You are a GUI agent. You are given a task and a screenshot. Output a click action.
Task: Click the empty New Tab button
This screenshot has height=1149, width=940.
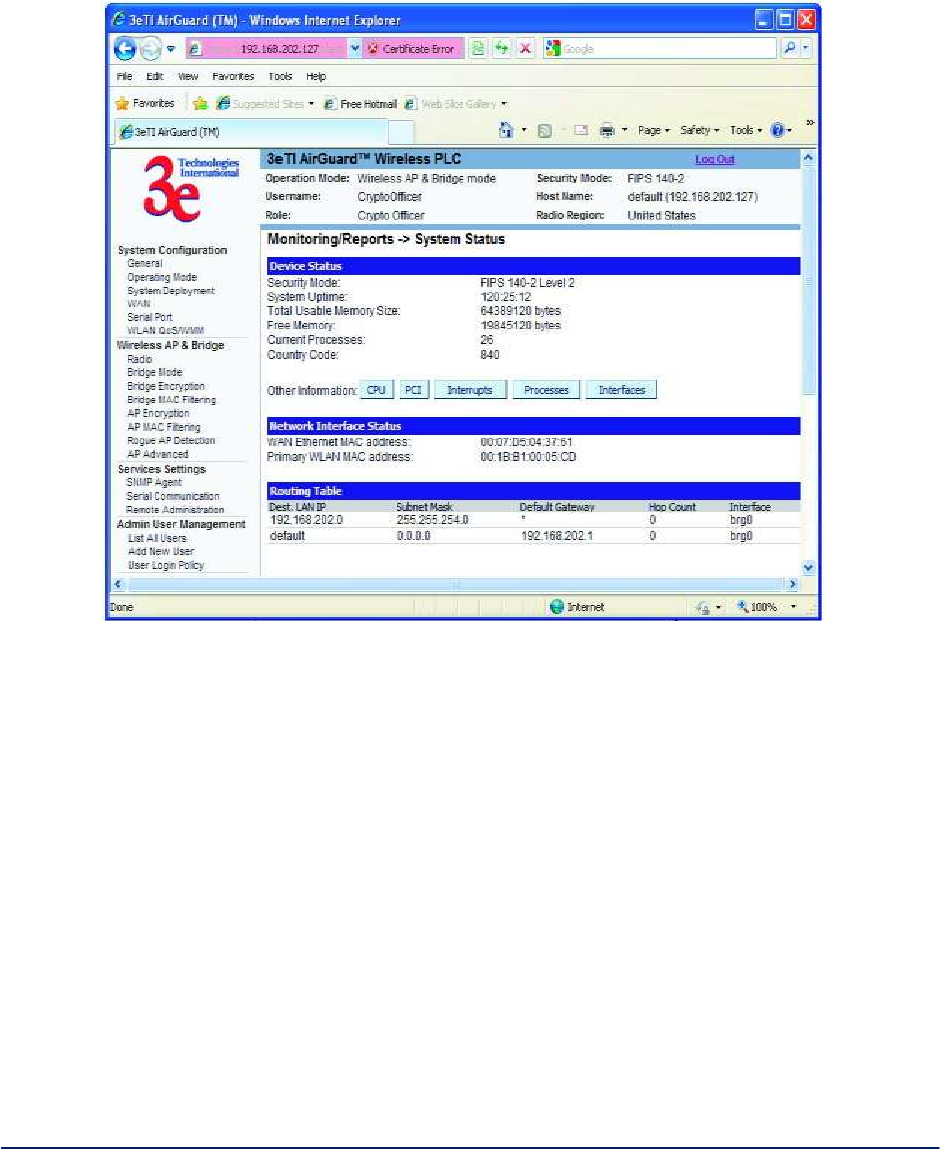[x=400, y=132]
